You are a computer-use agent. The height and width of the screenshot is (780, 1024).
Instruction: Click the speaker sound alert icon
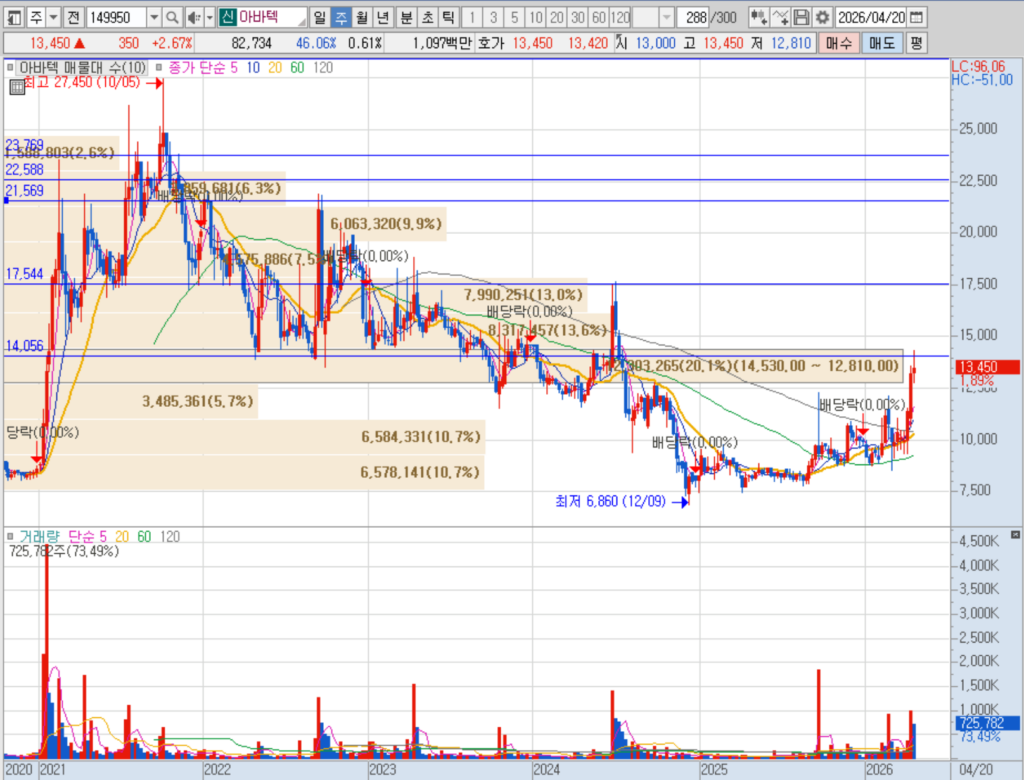click(x=193, y=17)
